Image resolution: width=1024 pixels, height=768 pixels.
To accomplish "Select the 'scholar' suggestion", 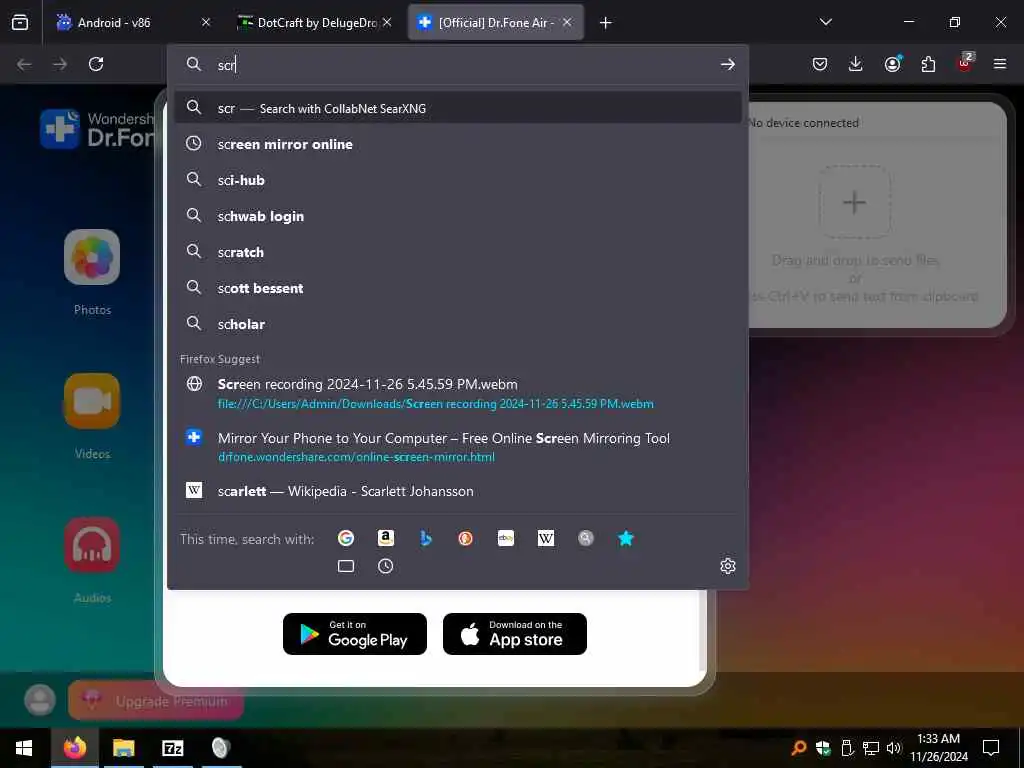I will point(458,323).
